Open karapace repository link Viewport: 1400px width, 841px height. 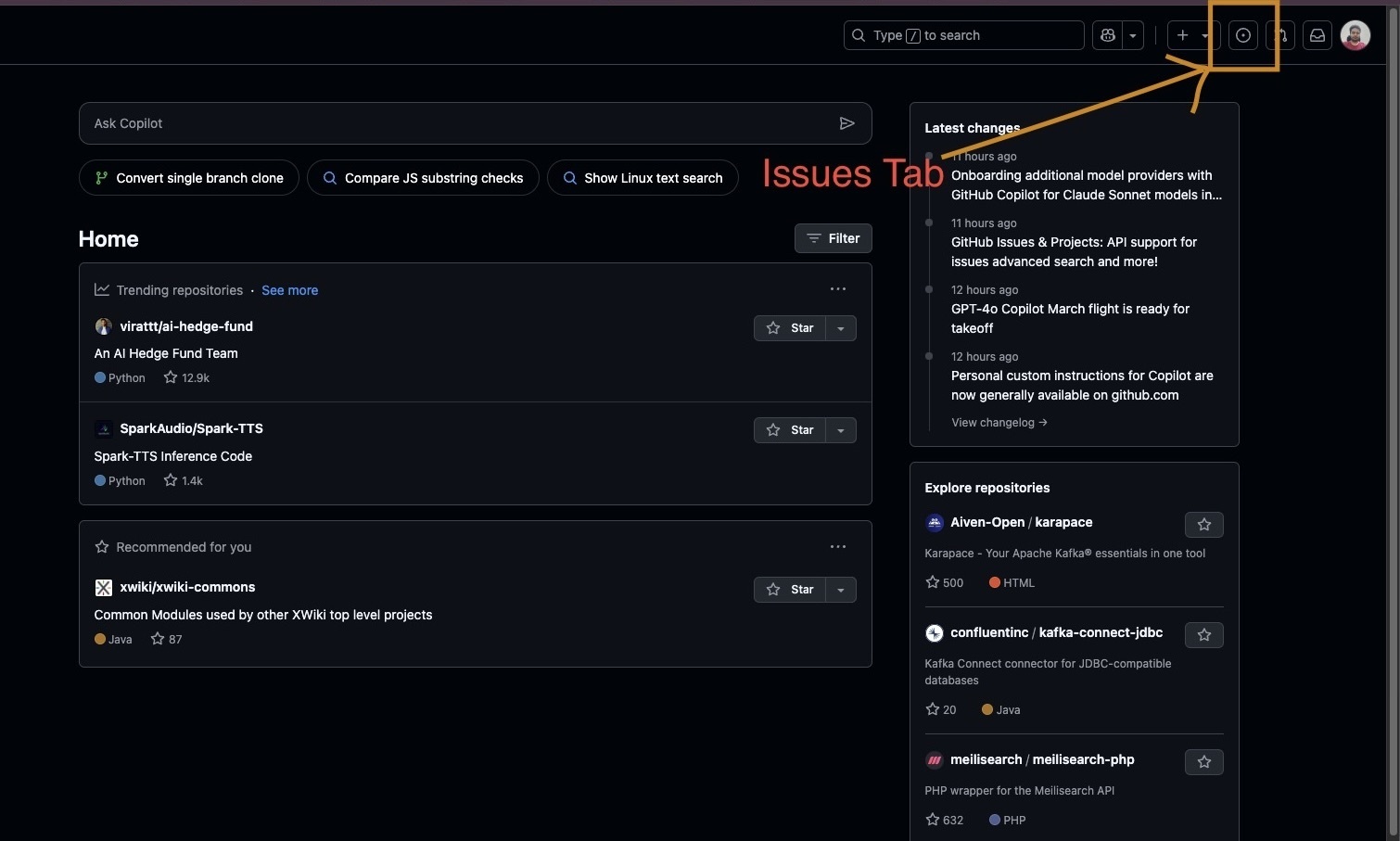coord(1063,522)
